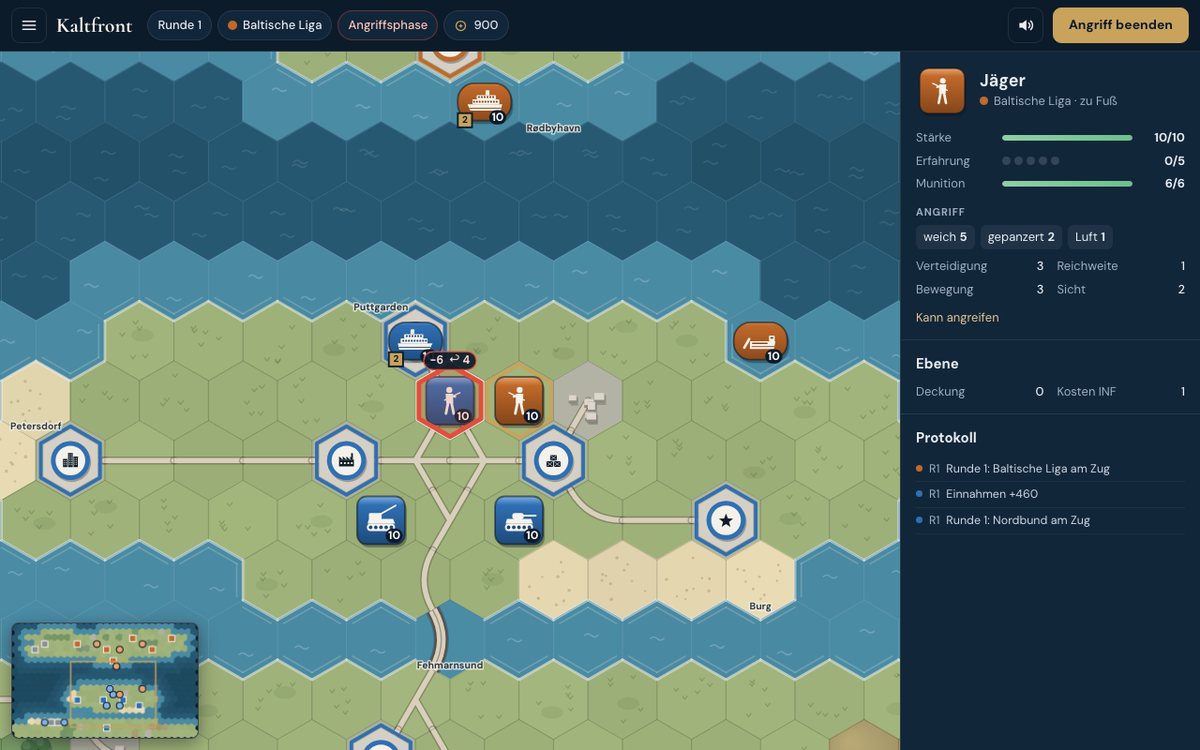Click the weich 5 attack chip
Viewport: 1200px width, 750px height.
click(x=945, y=237)
